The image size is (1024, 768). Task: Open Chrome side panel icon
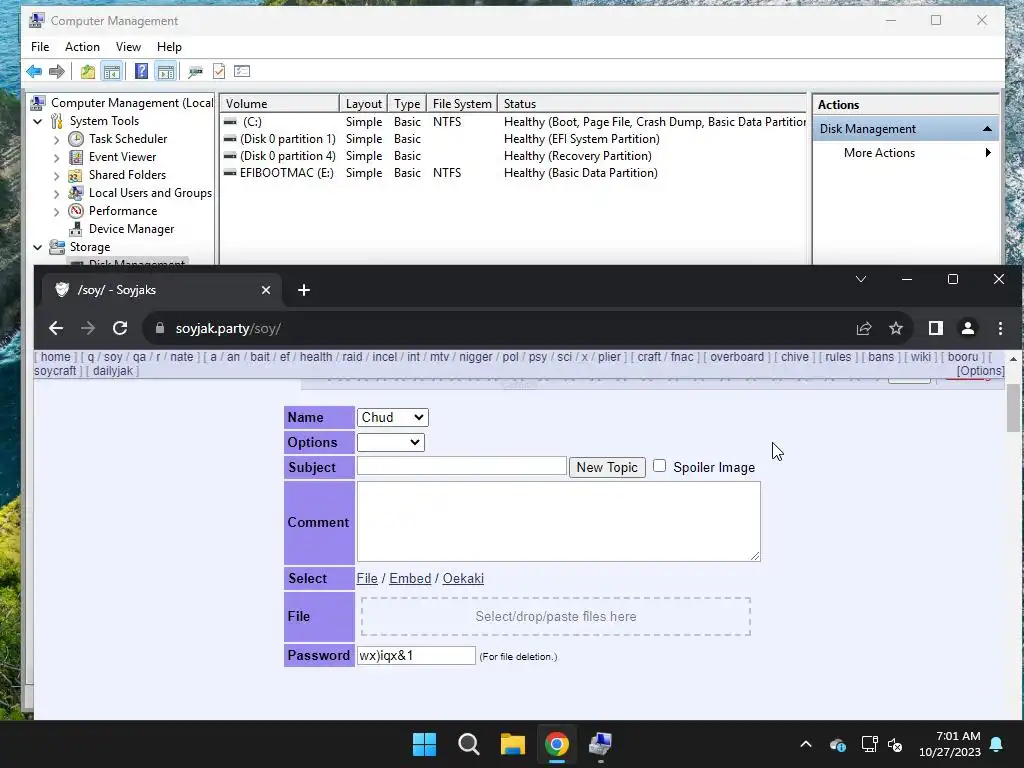[x=936, y=328]
